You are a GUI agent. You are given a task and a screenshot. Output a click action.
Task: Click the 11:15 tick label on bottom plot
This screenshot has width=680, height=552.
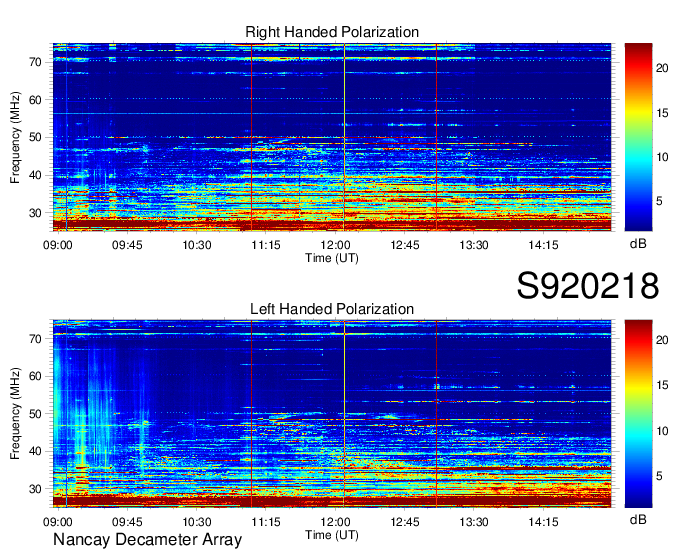266,522
